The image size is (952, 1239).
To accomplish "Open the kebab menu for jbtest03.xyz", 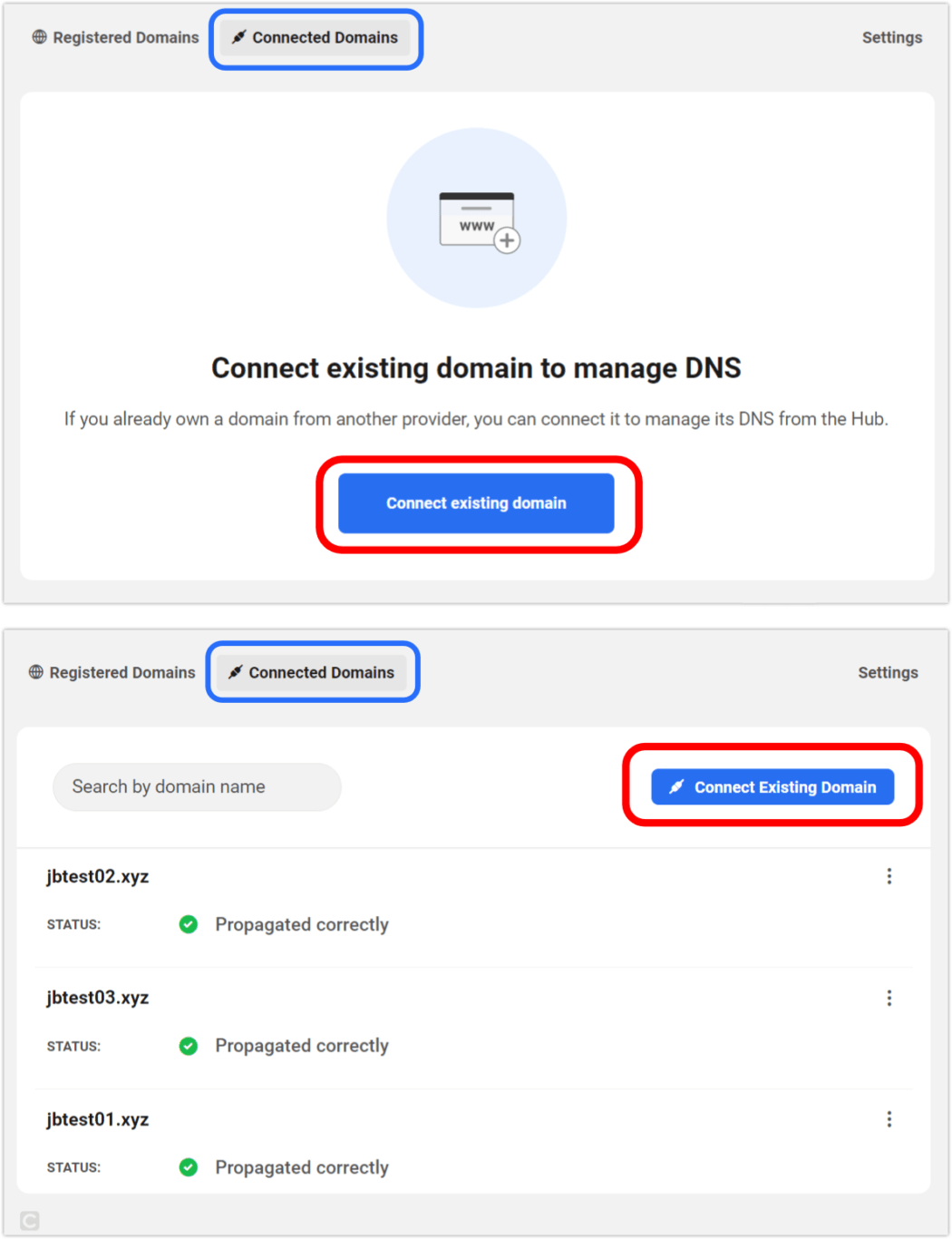I will 889,998.
